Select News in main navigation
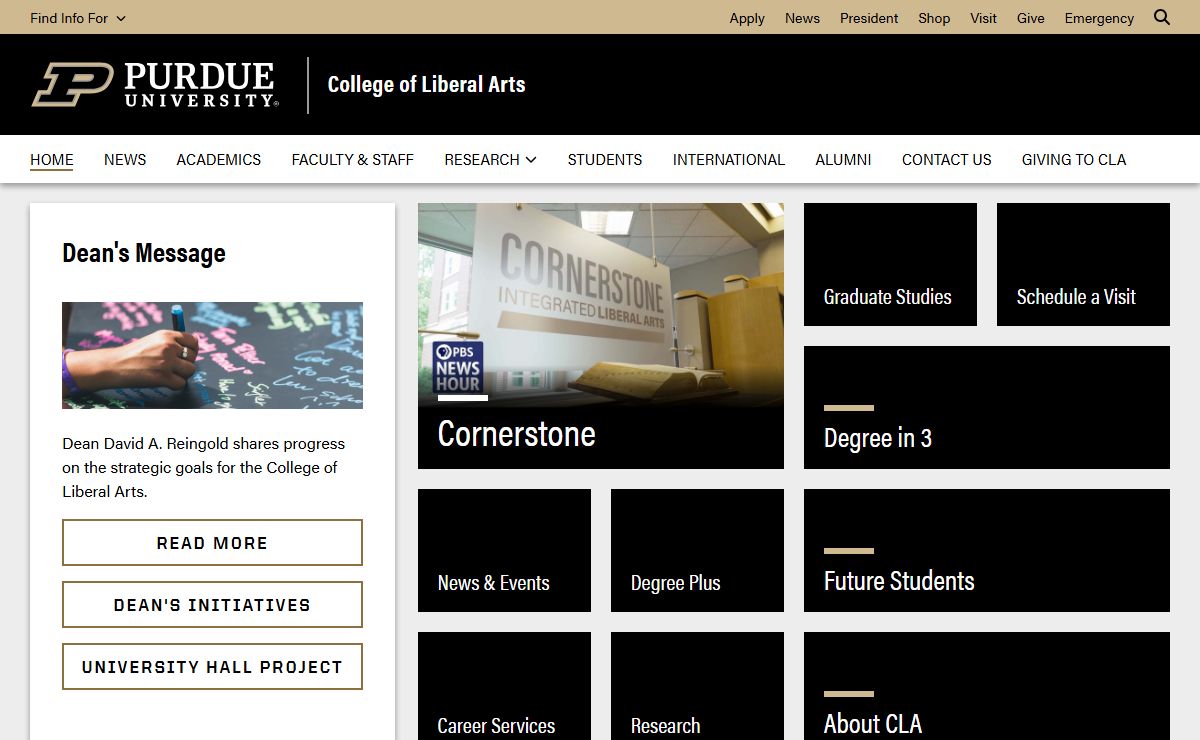This screenshot has height=740, width=1200. pos(125,160)
